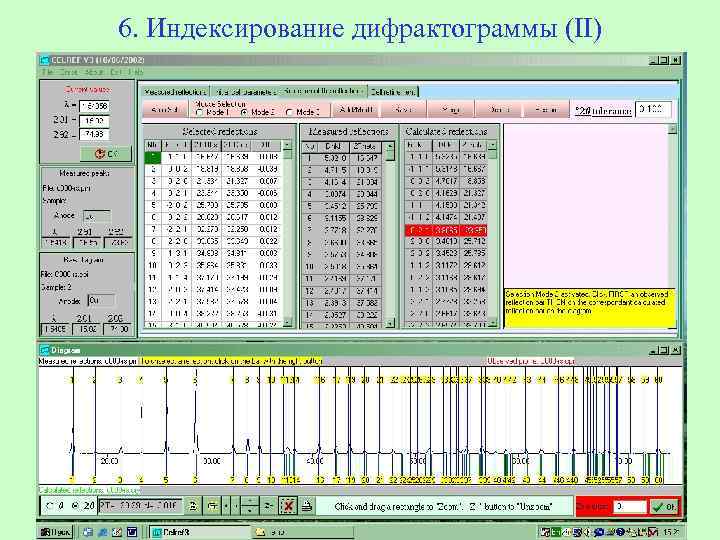The height and width of the screenshot is (540, 720).
Task: Switch to the folder window taskbar button
Action: coord(303,532)
